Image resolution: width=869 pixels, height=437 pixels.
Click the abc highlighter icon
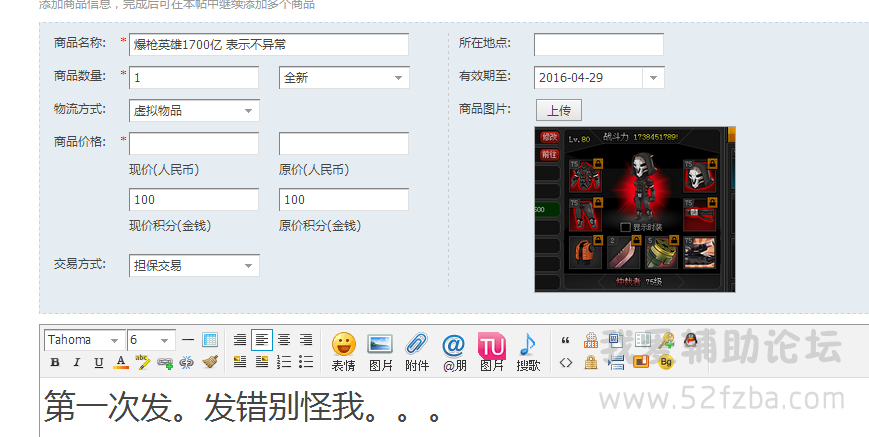coord(142,362)
